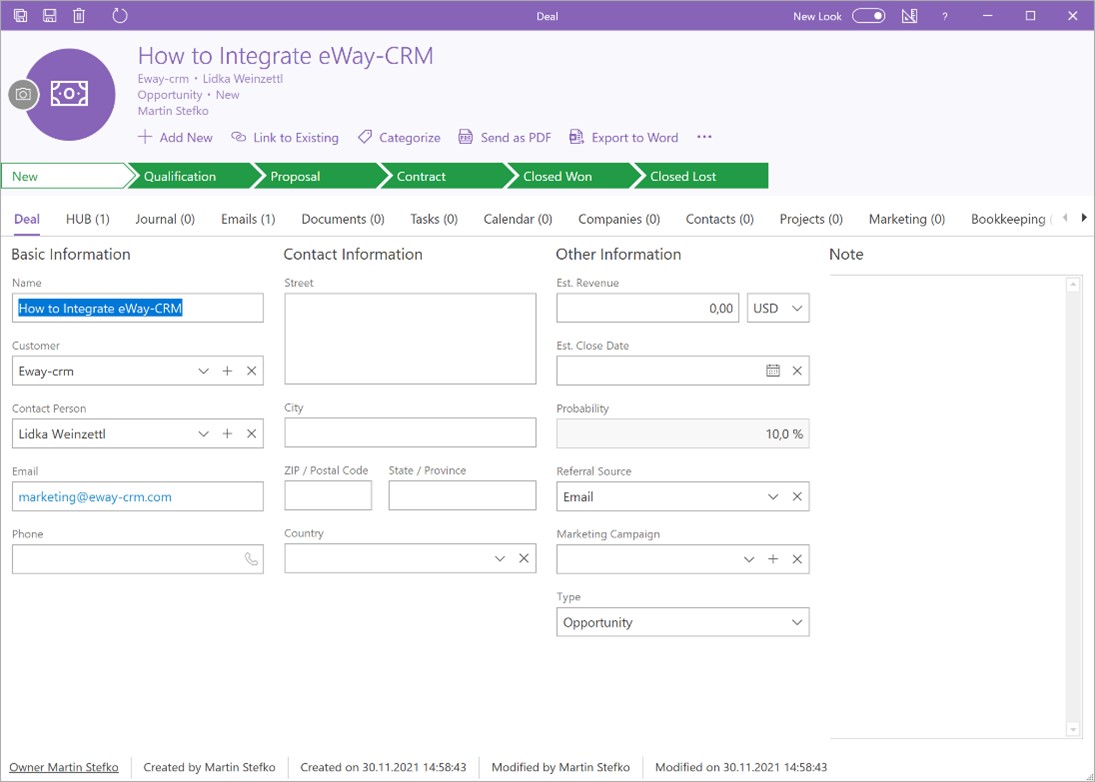Expand the Contact Person dropdown chevron

click(x=203, y=434)
